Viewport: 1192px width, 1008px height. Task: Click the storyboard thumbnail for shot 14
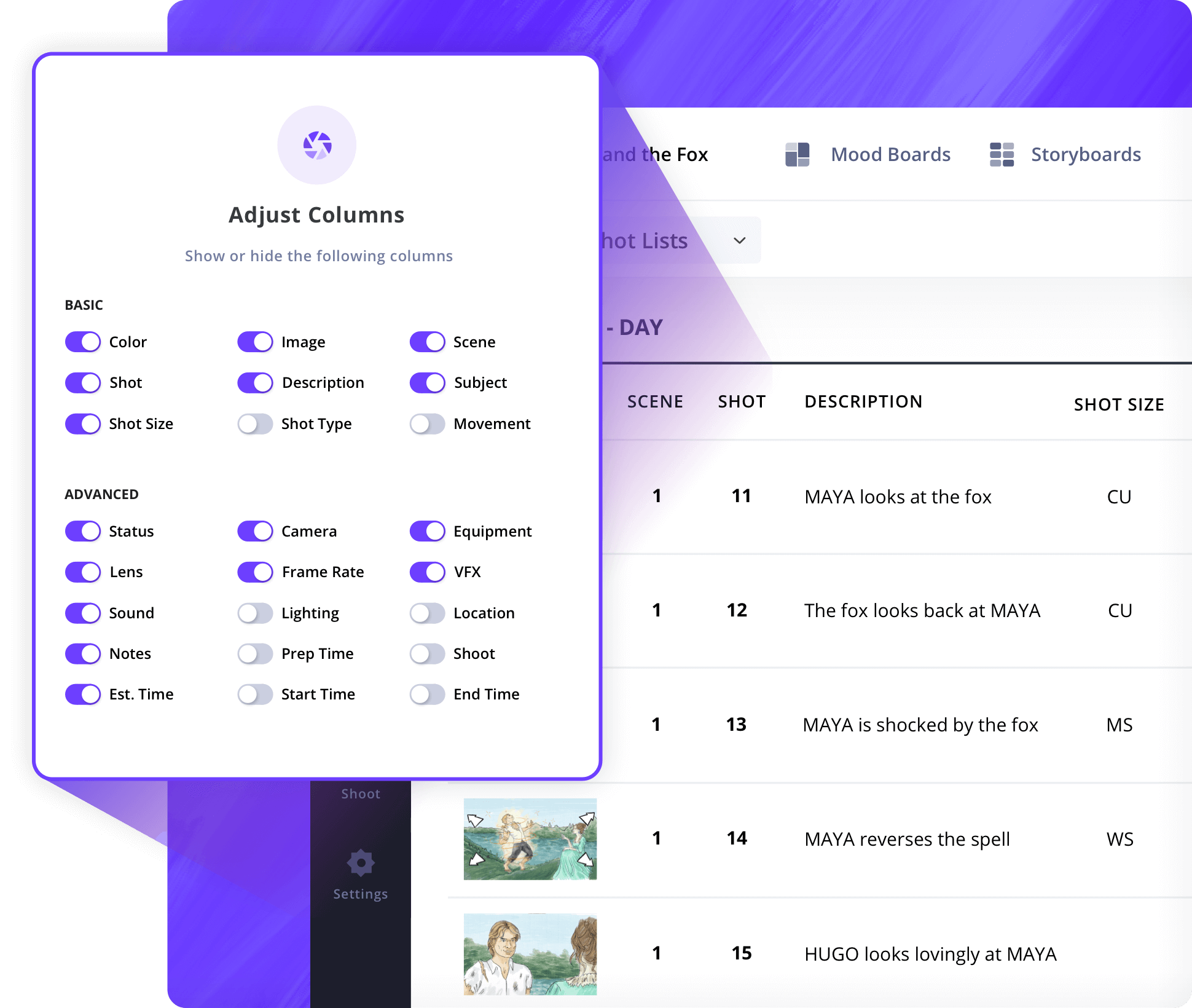pos(529,840)
